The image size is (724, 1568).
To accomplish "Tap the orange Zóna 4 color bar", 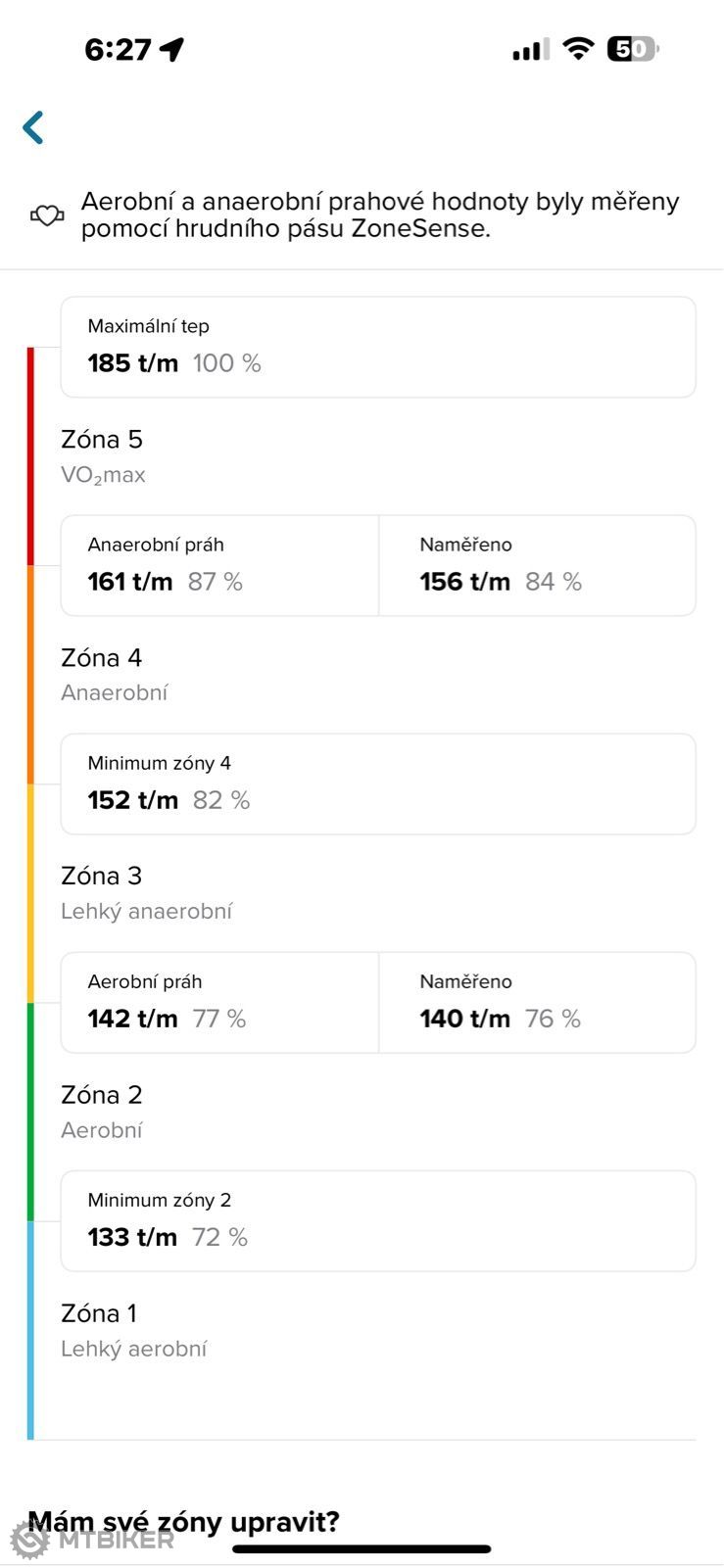I will tap(30, 676).
